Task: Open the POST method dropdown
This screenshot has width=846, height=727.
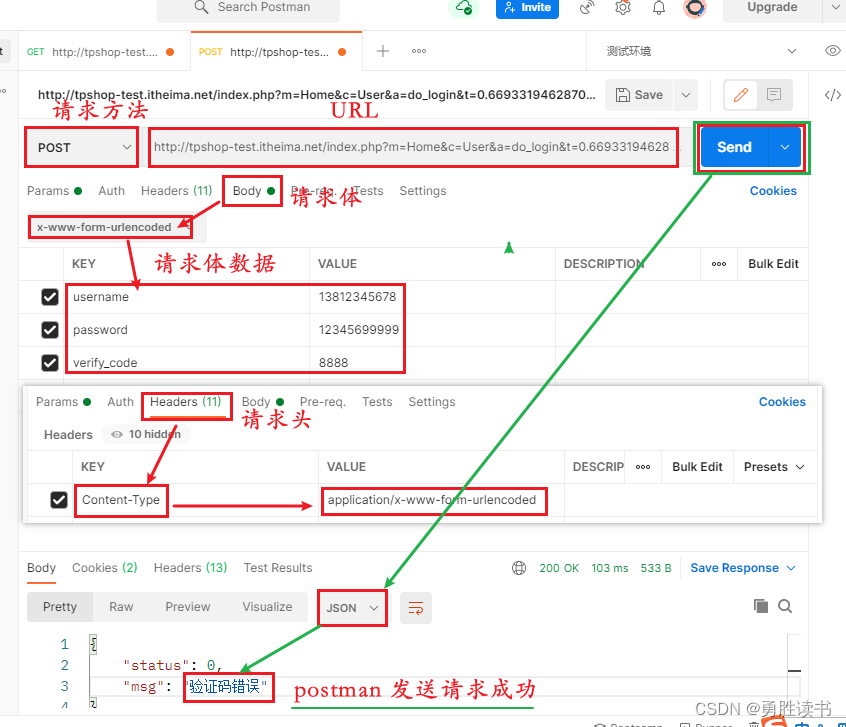Action: click(81, 147)
